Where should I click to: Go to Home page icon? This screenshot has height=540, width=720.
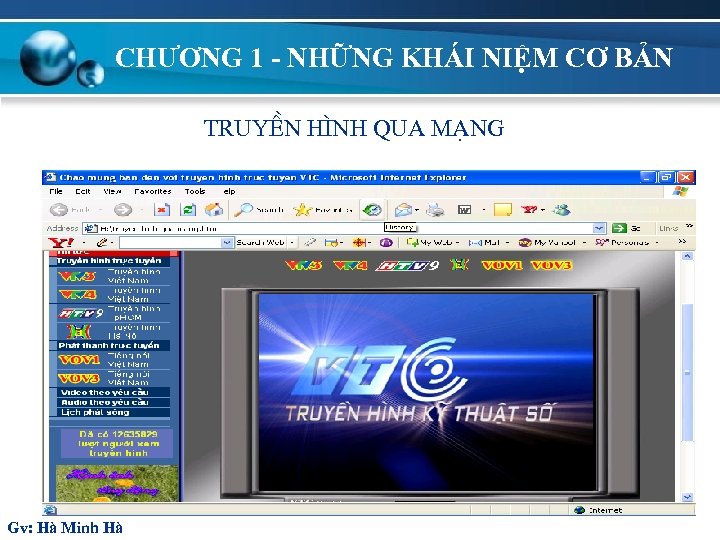click(x=214, y=209)
